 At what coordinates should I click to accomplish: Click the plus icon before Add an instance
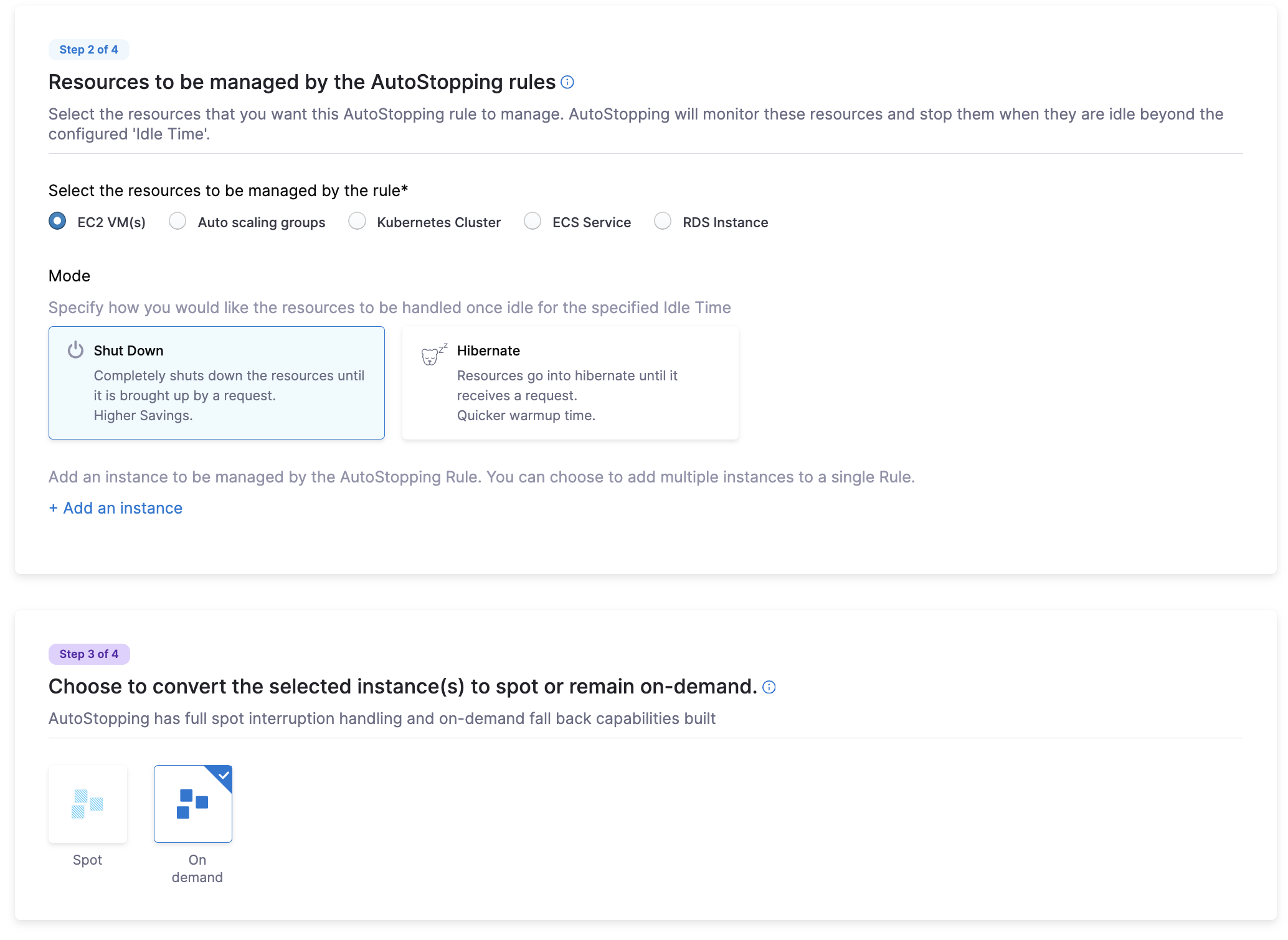[54, 508]
